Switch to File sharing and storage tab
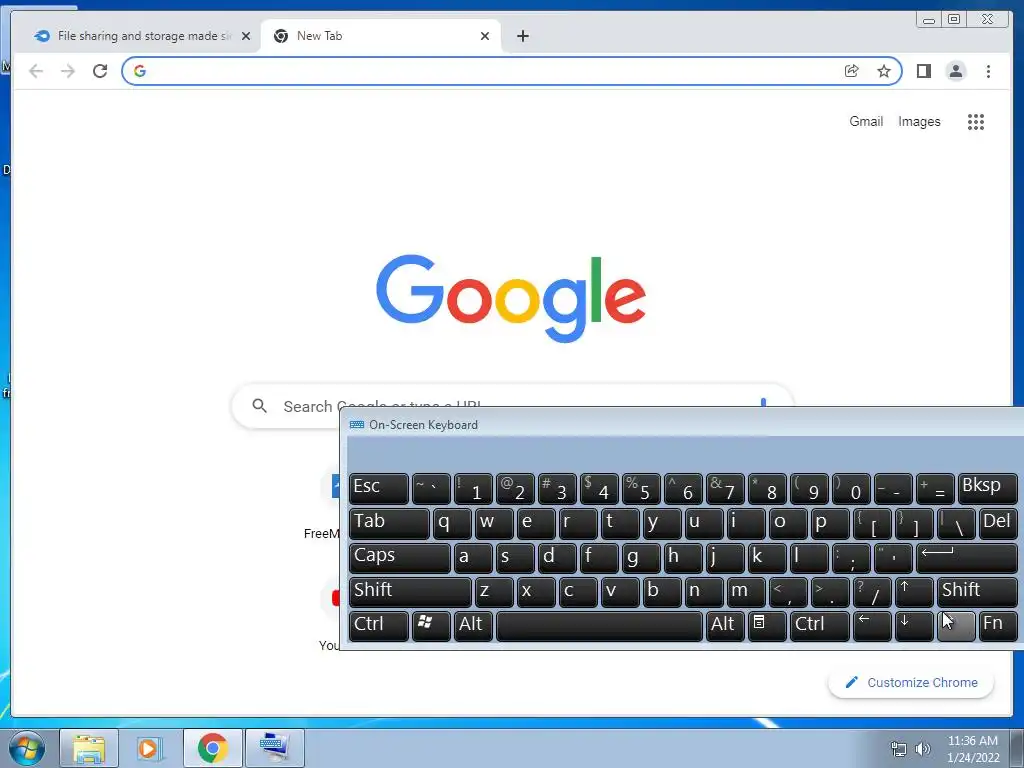Image resolution: width=1024 pixels, height=768 pixels. (140, 36)
